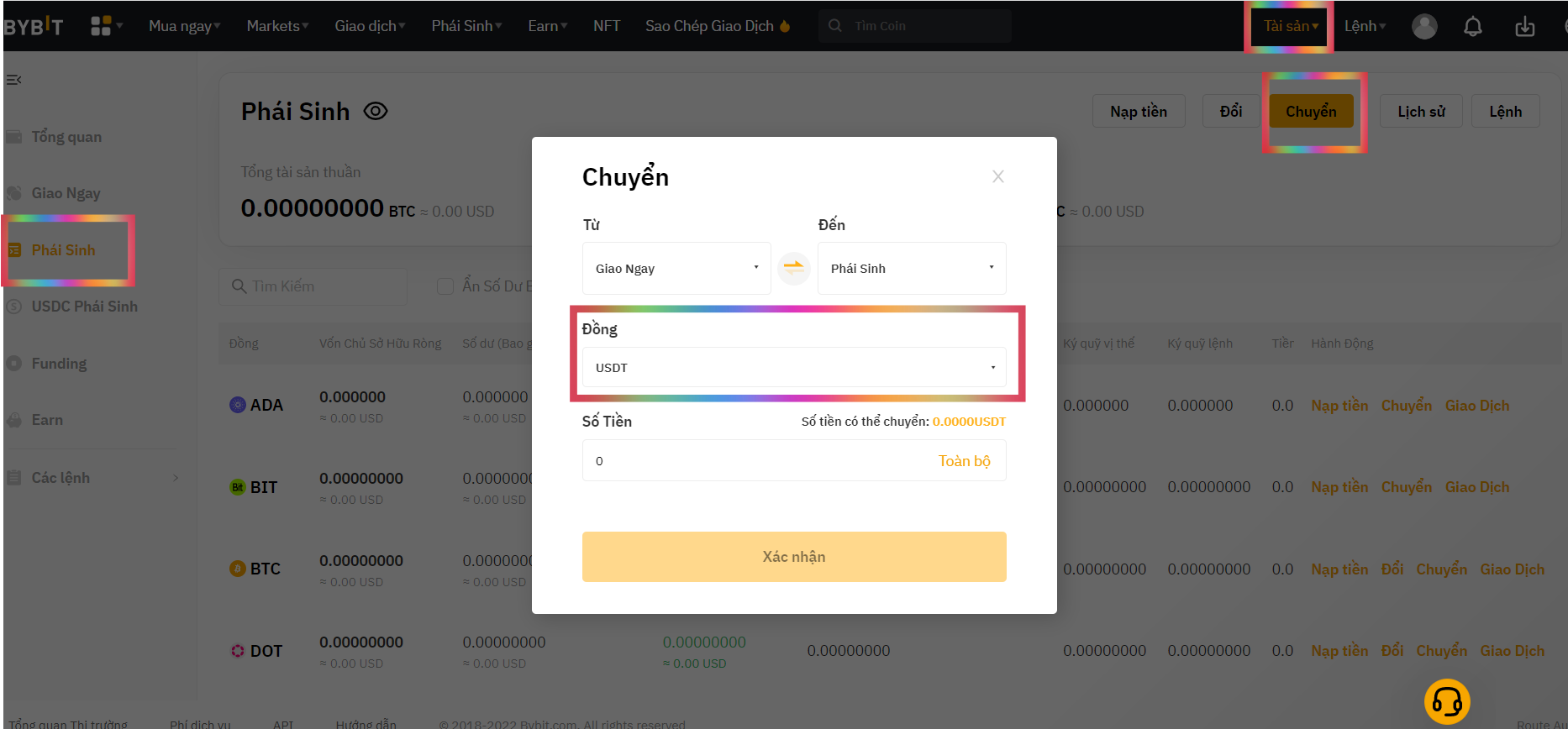Expand the Tài sản menu

point(1291,26)
